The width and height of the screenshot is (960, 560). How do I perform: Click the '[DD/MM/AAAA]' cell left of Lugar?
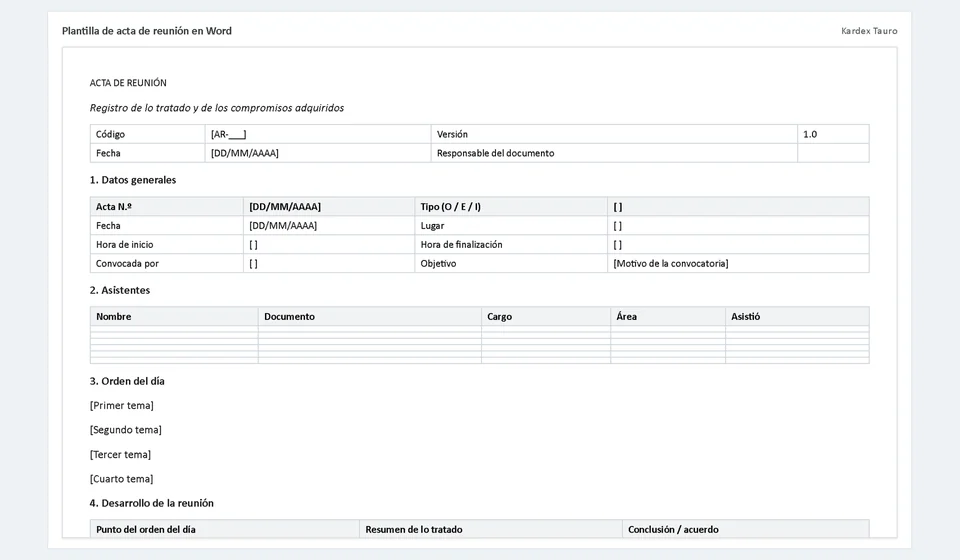click(x=329, y=225)
